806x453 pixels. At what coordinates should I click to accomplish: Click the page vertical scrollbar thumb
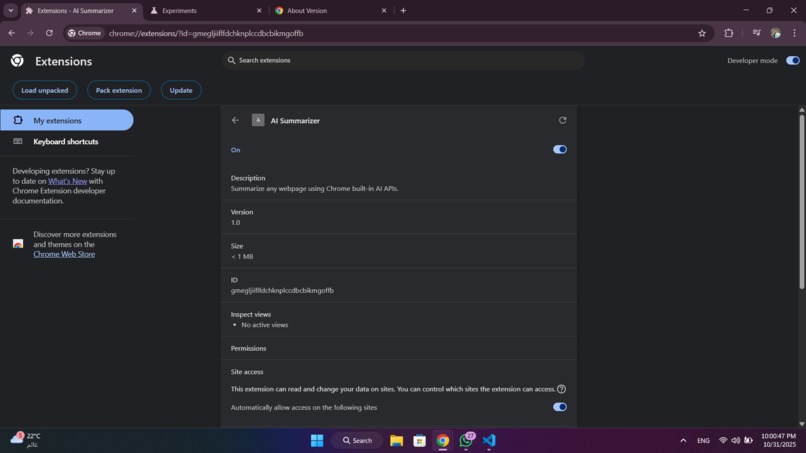tap(801, 201)
